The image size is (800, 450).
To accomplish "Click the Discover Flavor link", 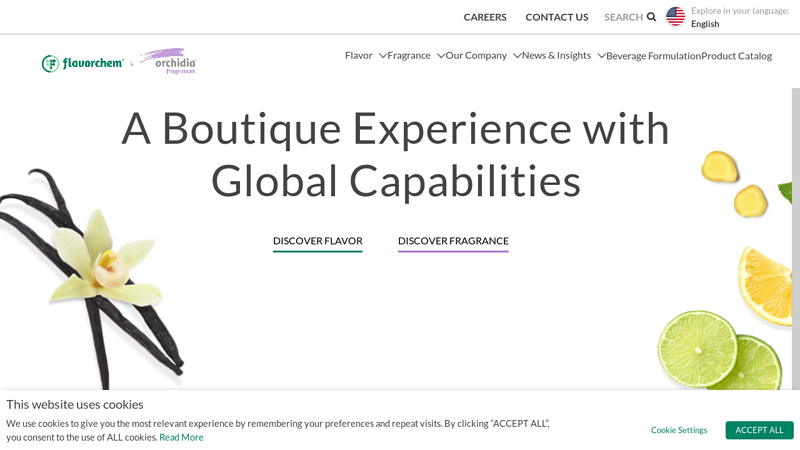I will [317, 241].
